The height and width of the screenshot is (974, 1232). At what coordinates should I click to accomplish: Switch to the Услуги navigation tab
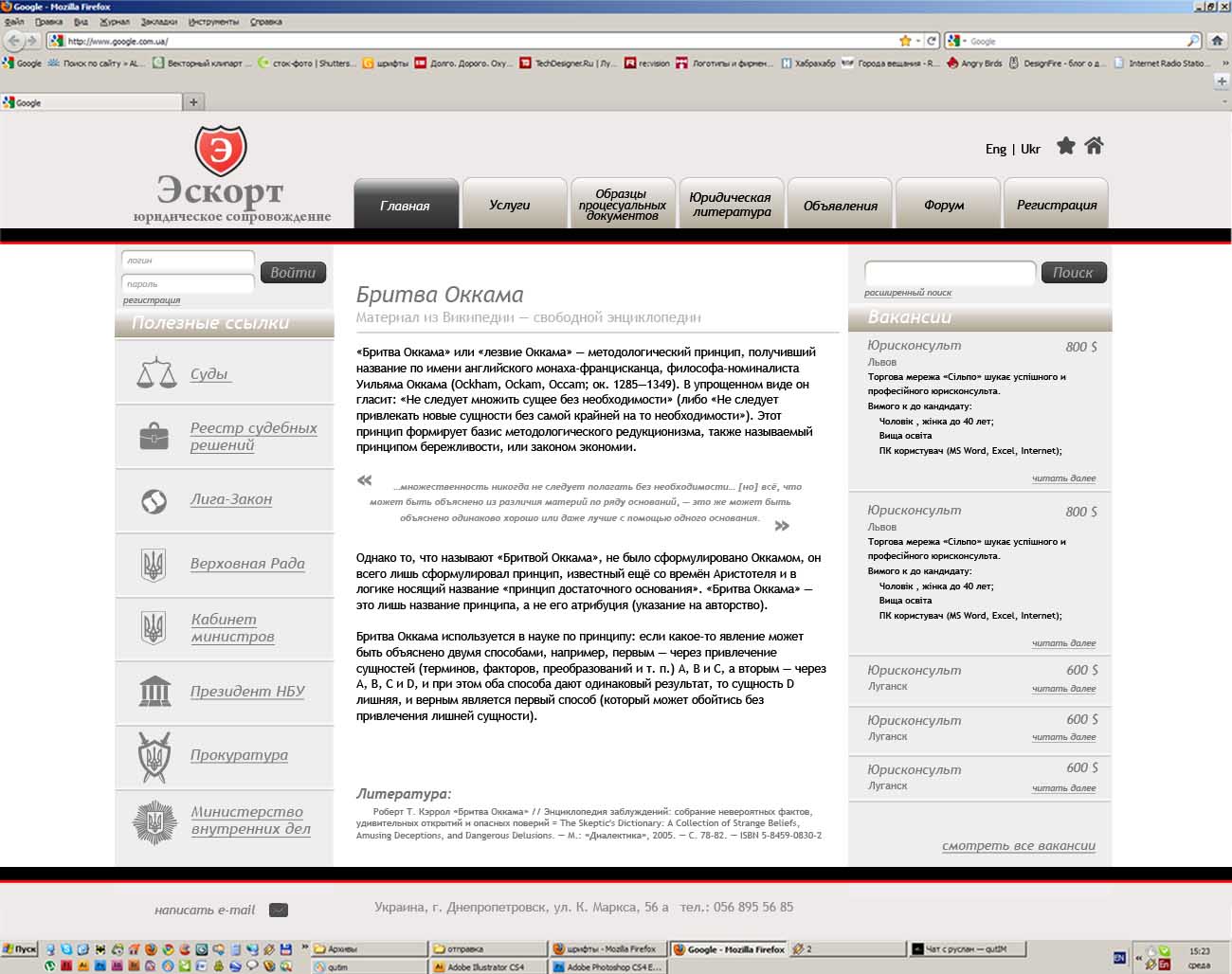pos(509,205)
